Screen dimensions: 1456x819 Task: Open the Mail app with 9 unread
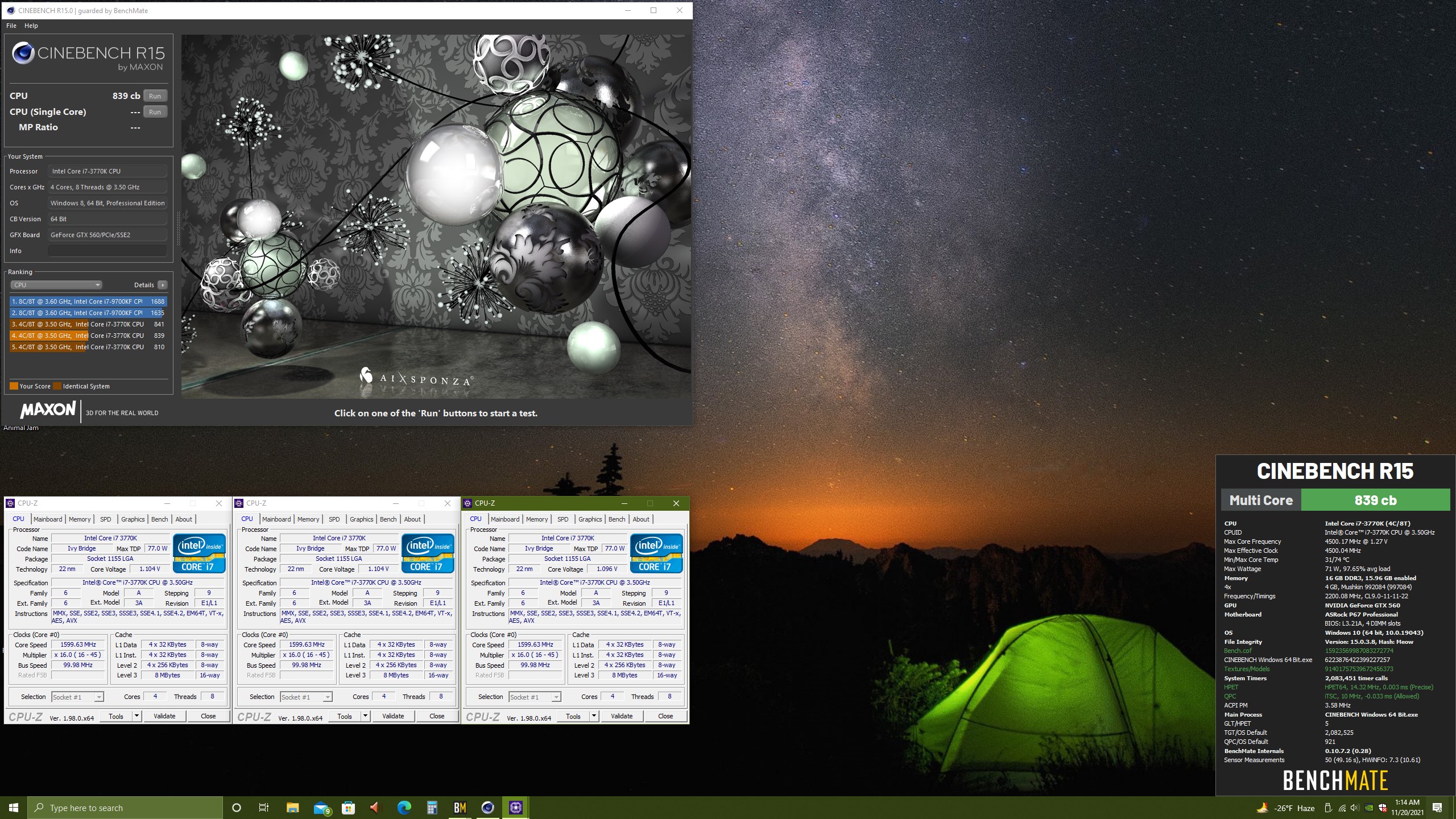click(x=321, y=808)
